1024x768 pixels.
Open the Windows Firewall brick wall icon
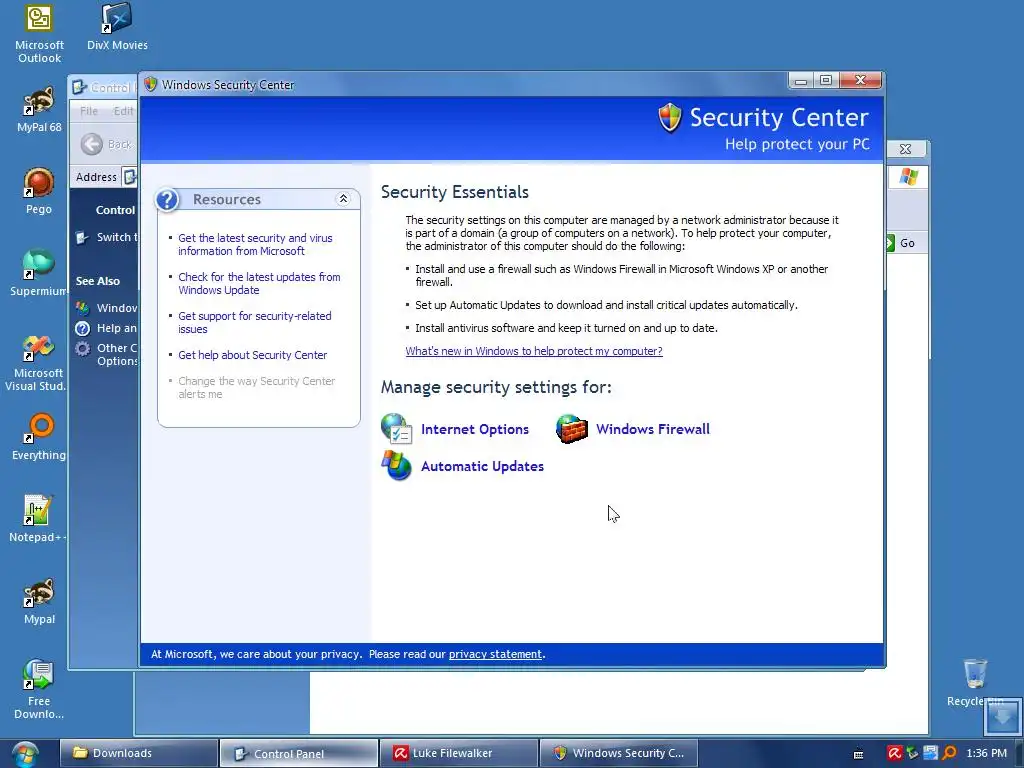click(571, 429)
